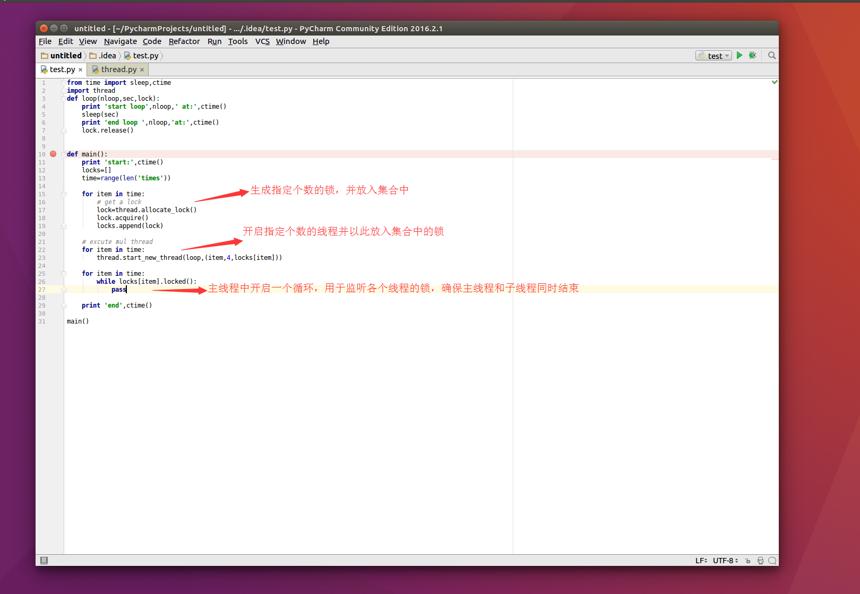Viewport: 860px width, 594px height.
Task: Open the test run configuration dropdown
Action: tap(713, 55)
